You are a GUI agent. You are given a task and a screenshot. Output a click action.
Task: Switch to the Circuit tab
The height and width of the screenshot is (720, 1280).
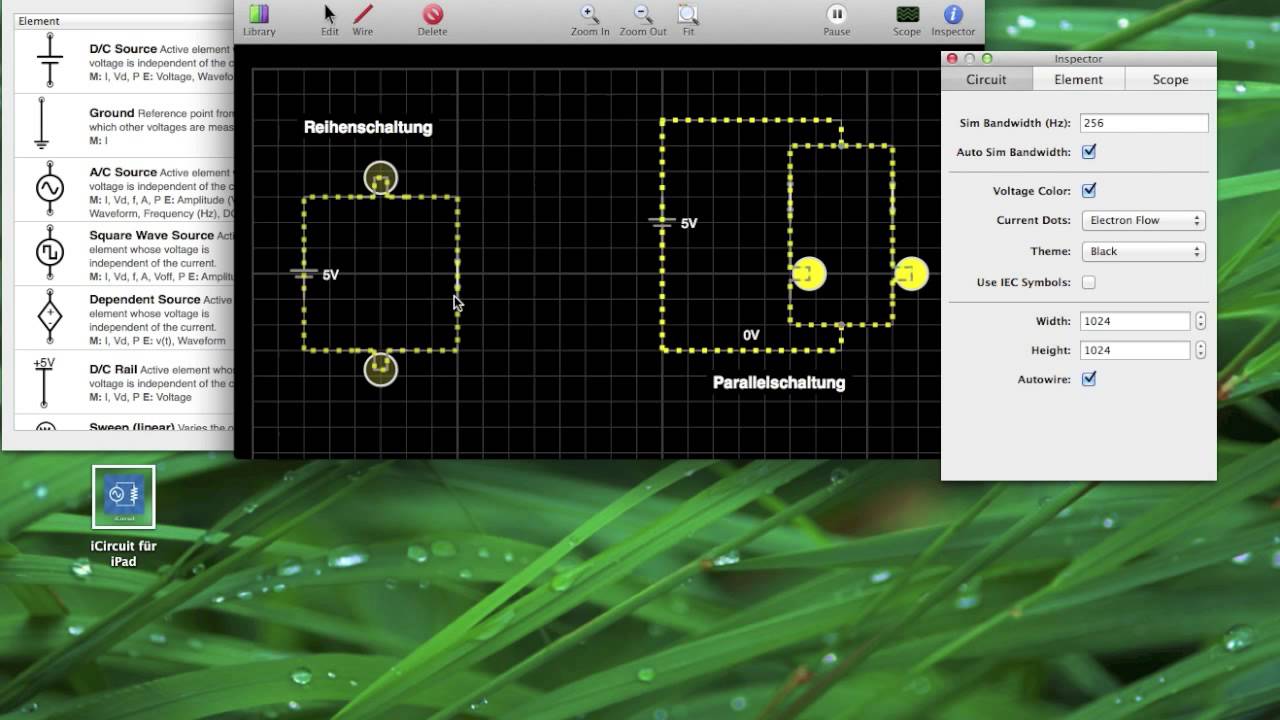986,79
